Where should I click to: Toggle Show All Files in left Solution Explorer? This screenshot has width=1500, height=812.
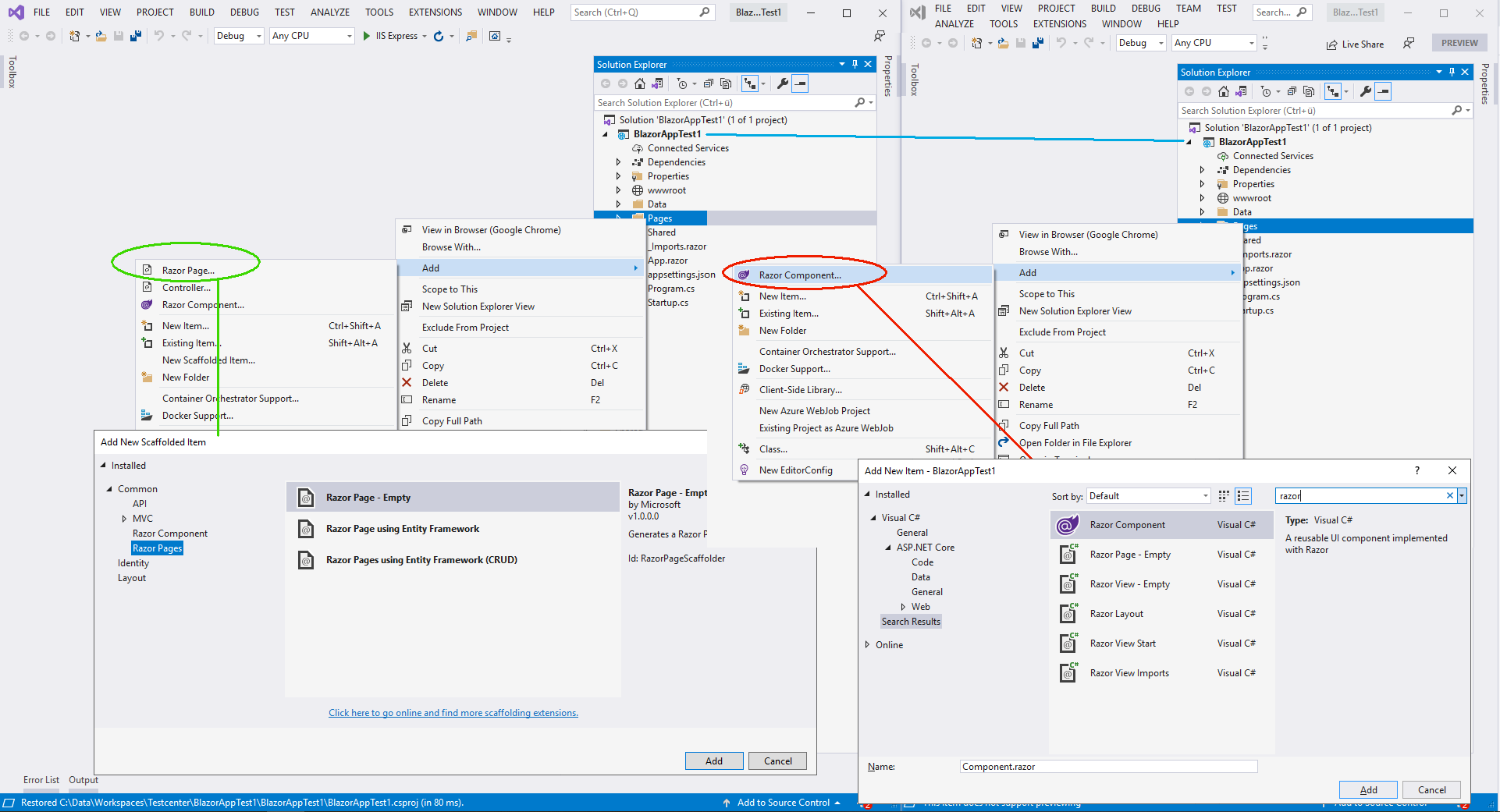pyautogui.click(x=726, y=83)
